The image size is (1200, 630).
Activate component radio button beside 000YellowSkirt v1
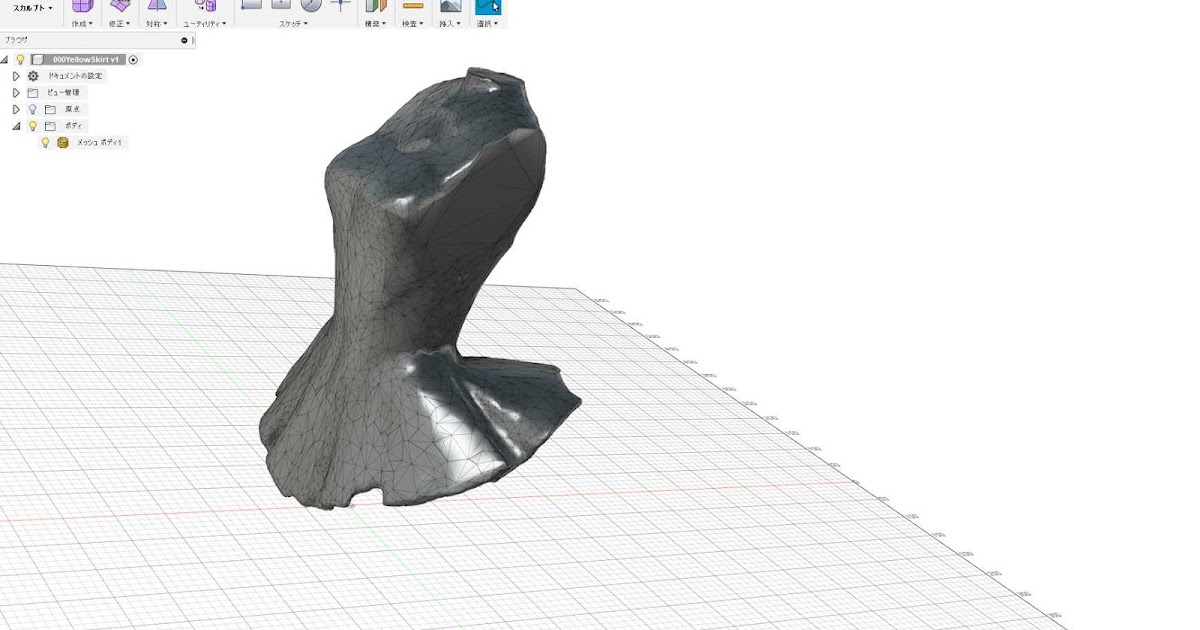click(x=134, y=60)
